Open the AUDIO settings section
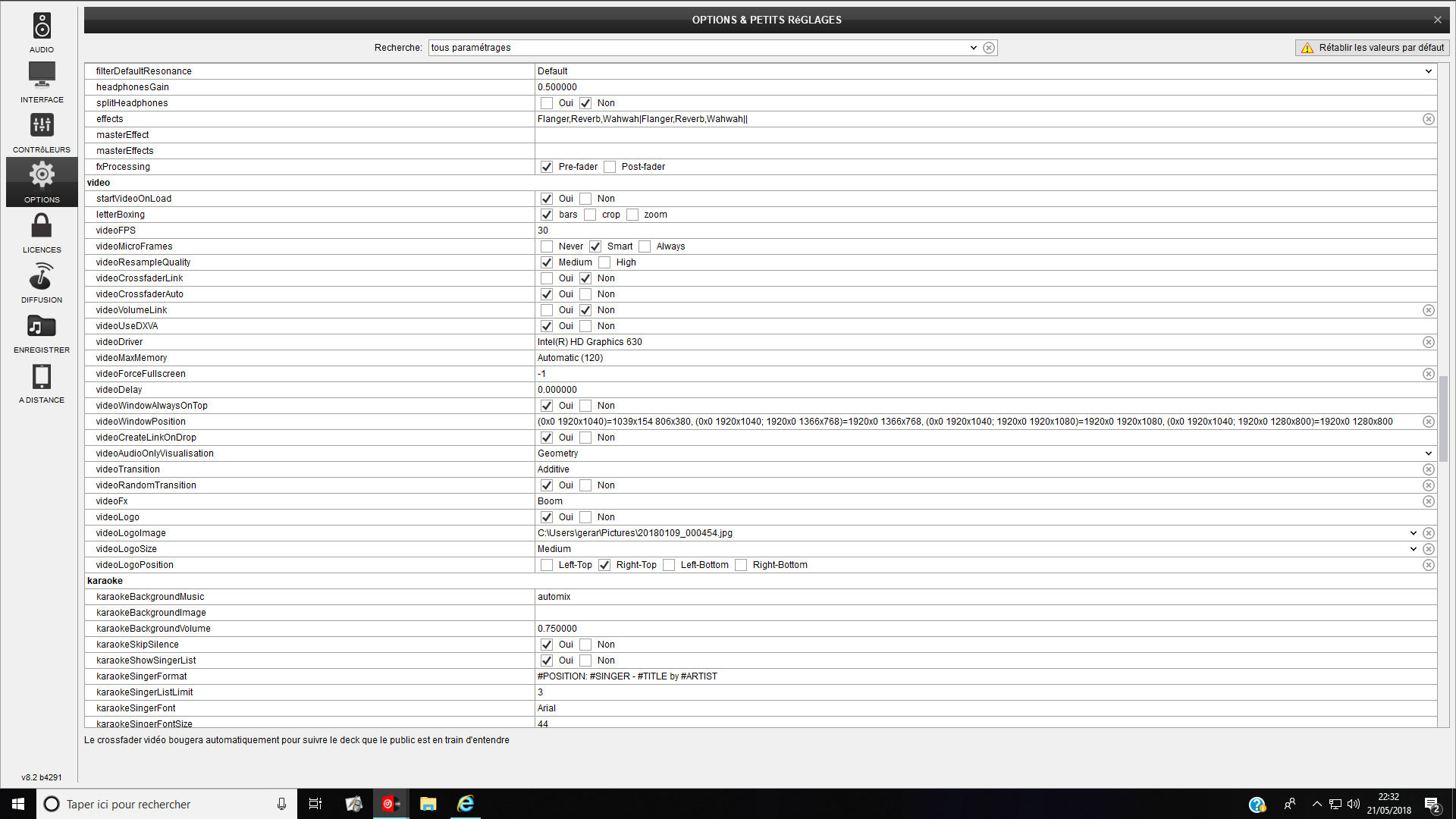The width and height of the screenshot is (1456, 819). (x=42, y=32)
